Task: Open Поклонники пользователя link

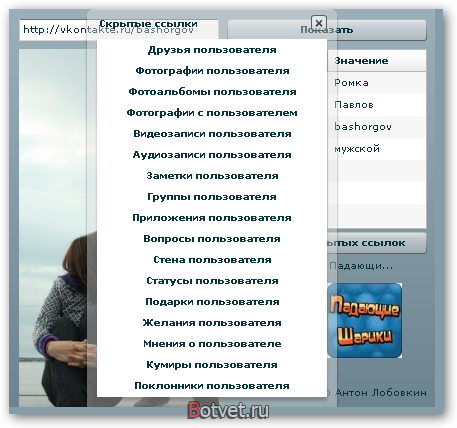Action: coord(212,386)
